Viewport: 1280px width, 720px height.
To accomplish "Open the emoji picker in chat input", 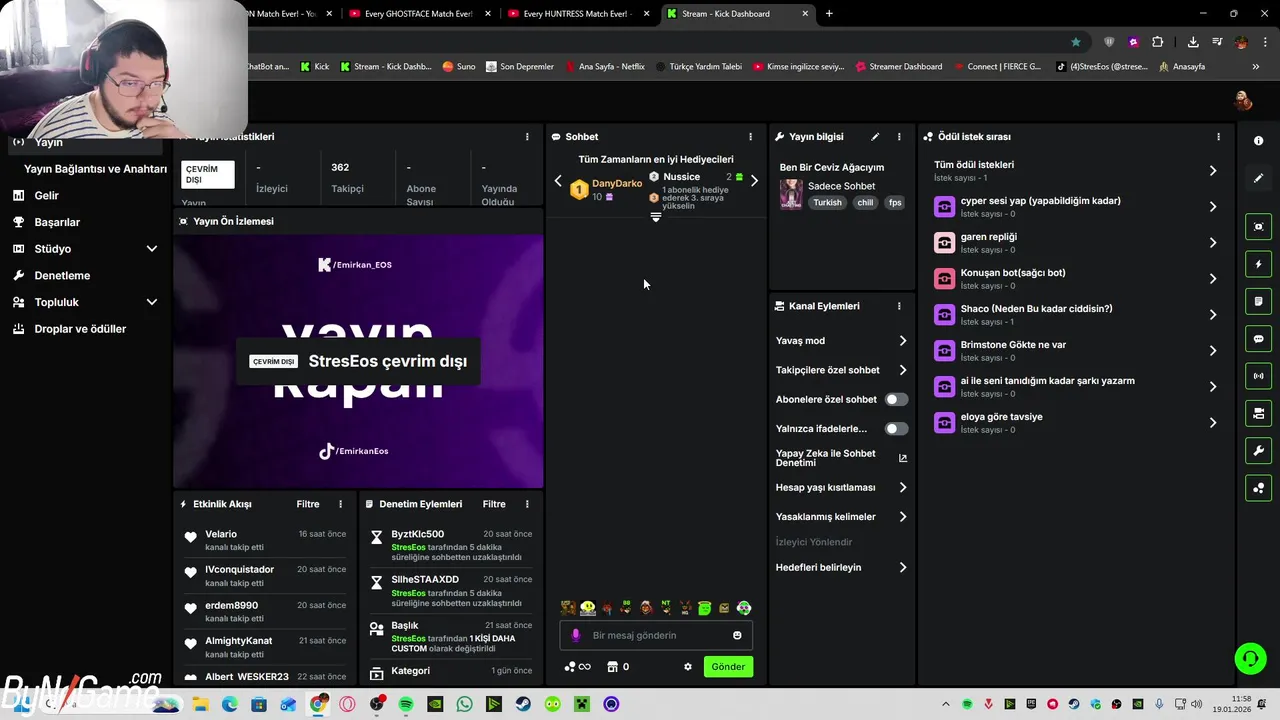I will [x=737, y=635].
